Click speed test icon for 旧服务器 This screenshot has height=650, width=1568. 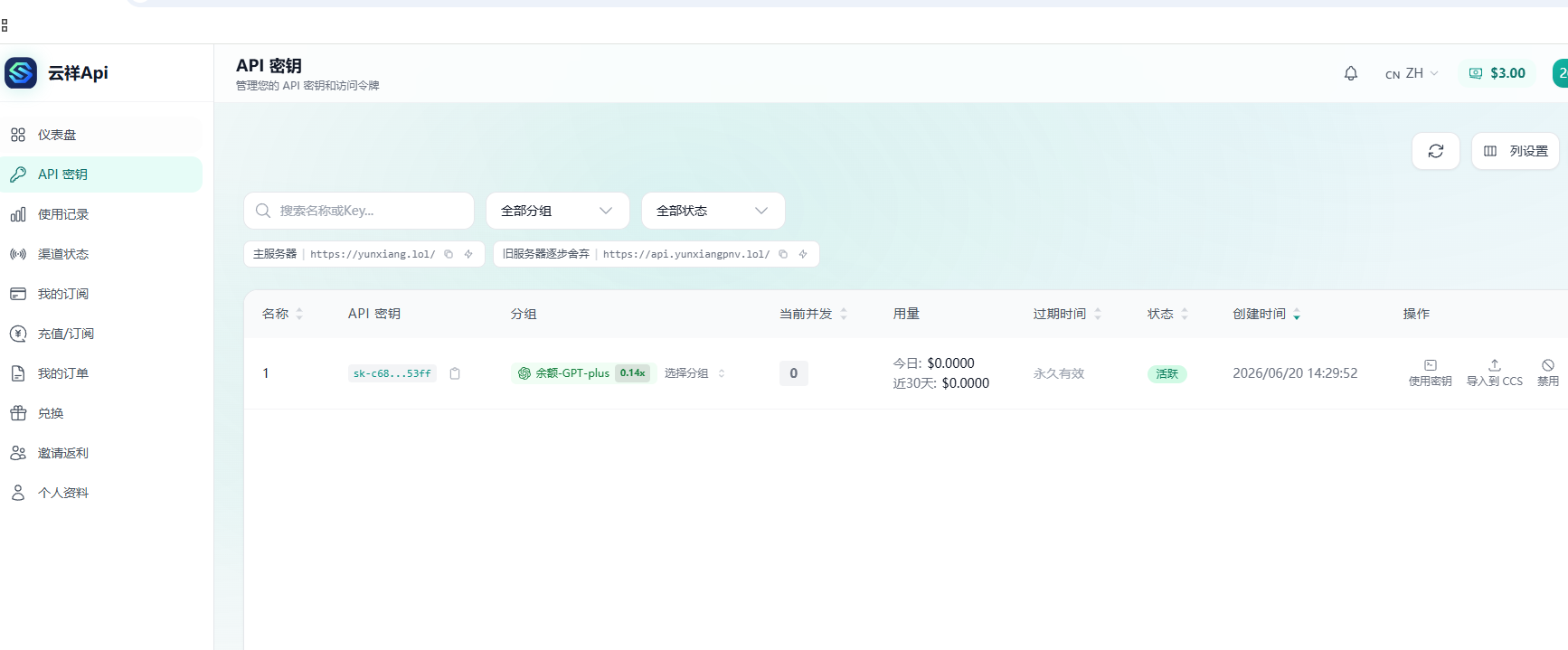803,254
